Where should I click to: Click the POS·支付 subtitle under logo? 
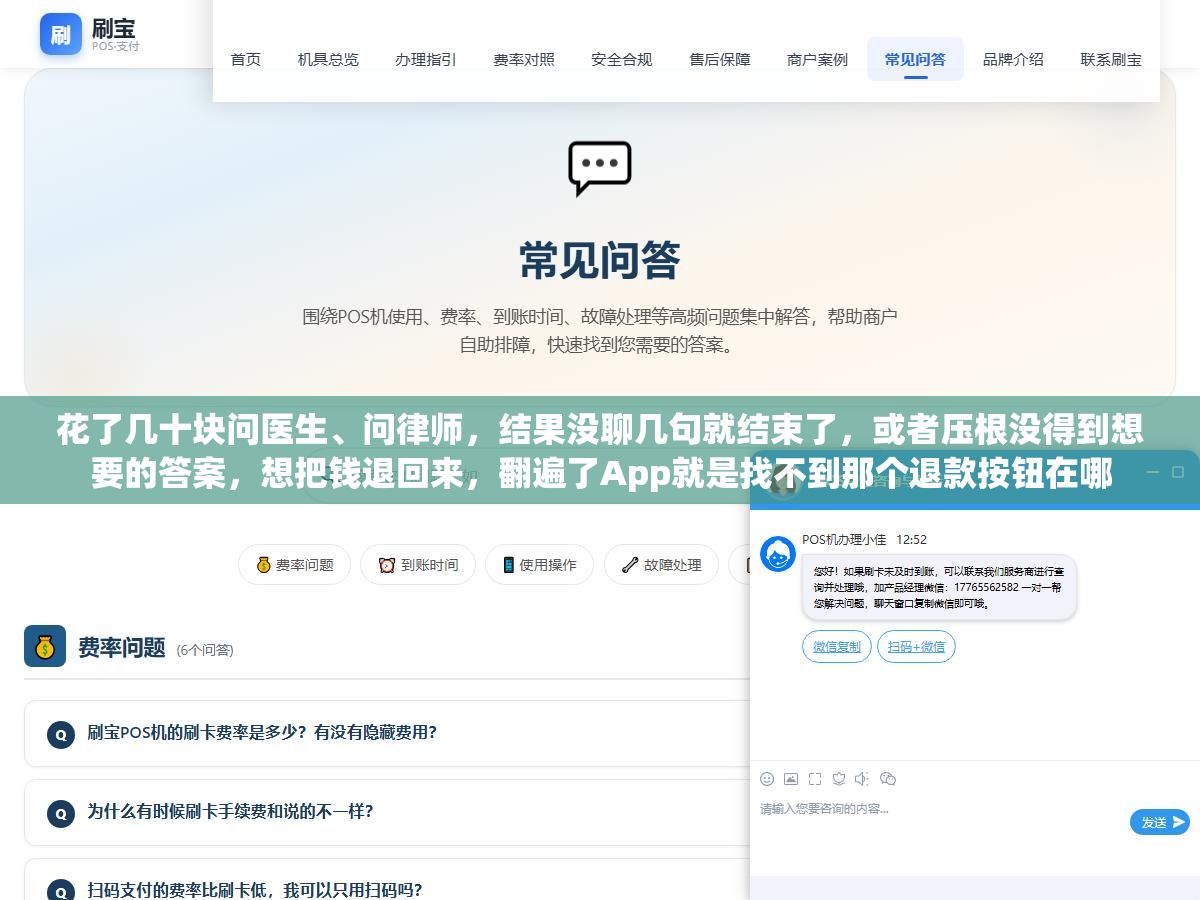click(x=116, y=46)
